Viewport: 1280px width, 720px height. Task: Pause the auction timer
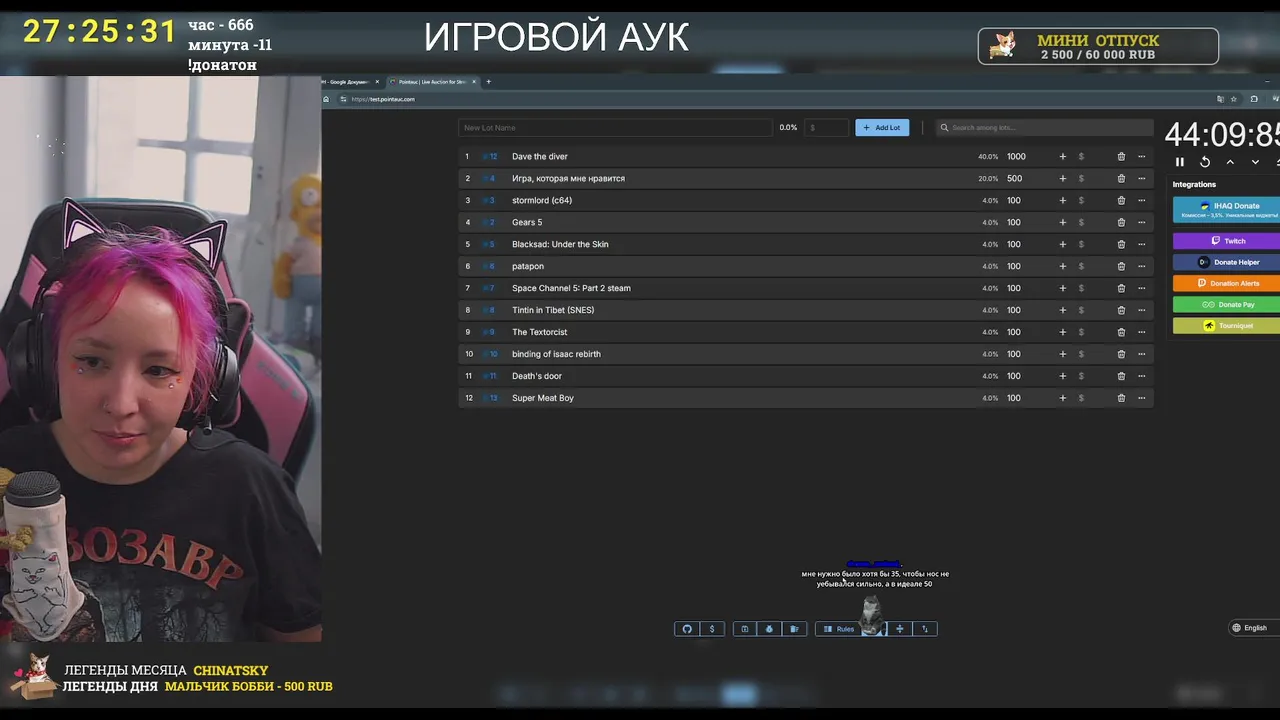pos(1180,162)
